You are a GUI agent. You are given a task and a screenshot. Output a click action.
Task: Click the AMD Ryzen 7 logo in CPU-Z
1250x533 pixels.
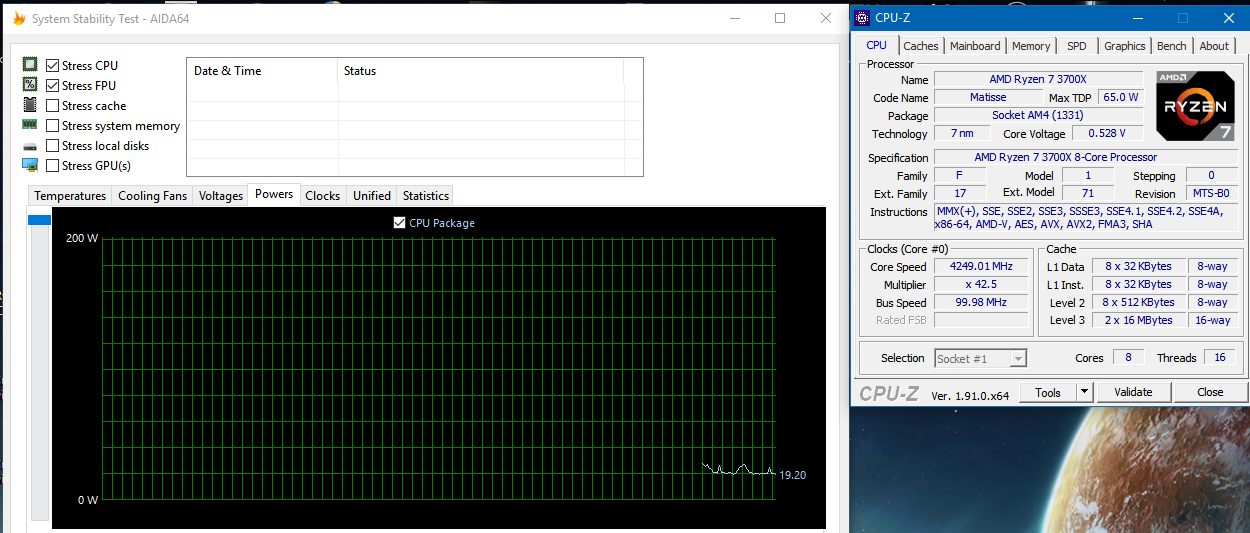(x=1194, y=105)
